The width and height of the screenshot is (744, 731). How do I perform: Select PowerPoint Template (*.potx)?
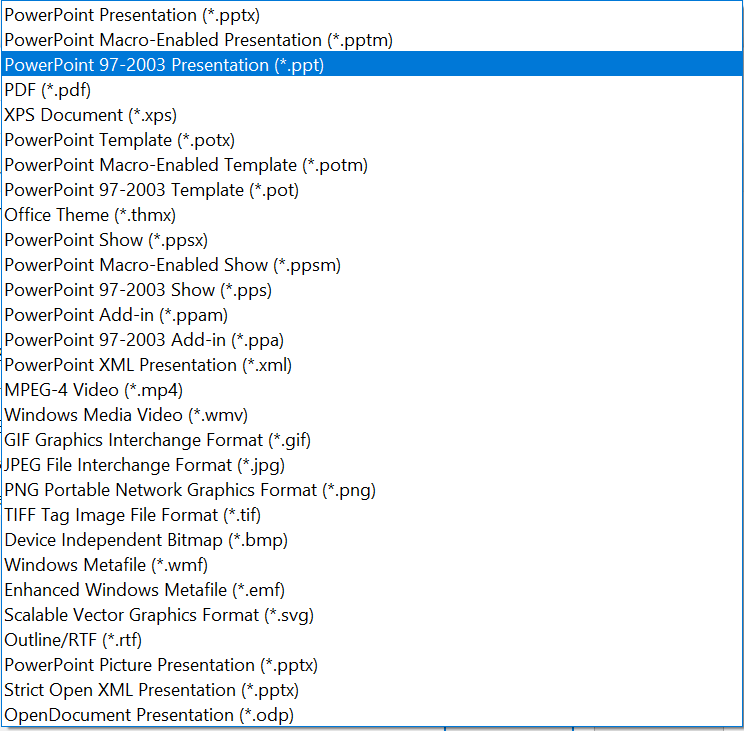pos(372,139)
